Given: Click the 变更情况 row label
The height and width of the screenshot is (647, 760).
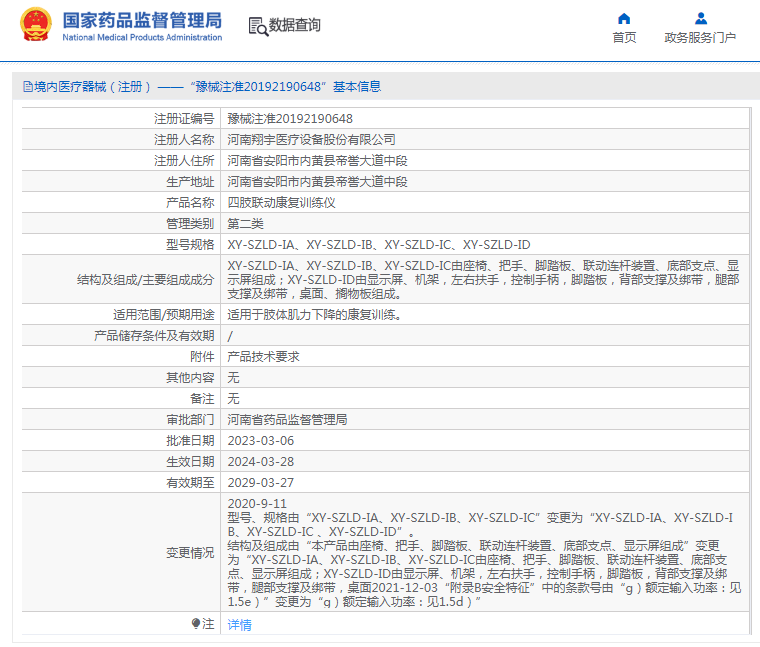Looking at the screenshot, I should (189, 552).
